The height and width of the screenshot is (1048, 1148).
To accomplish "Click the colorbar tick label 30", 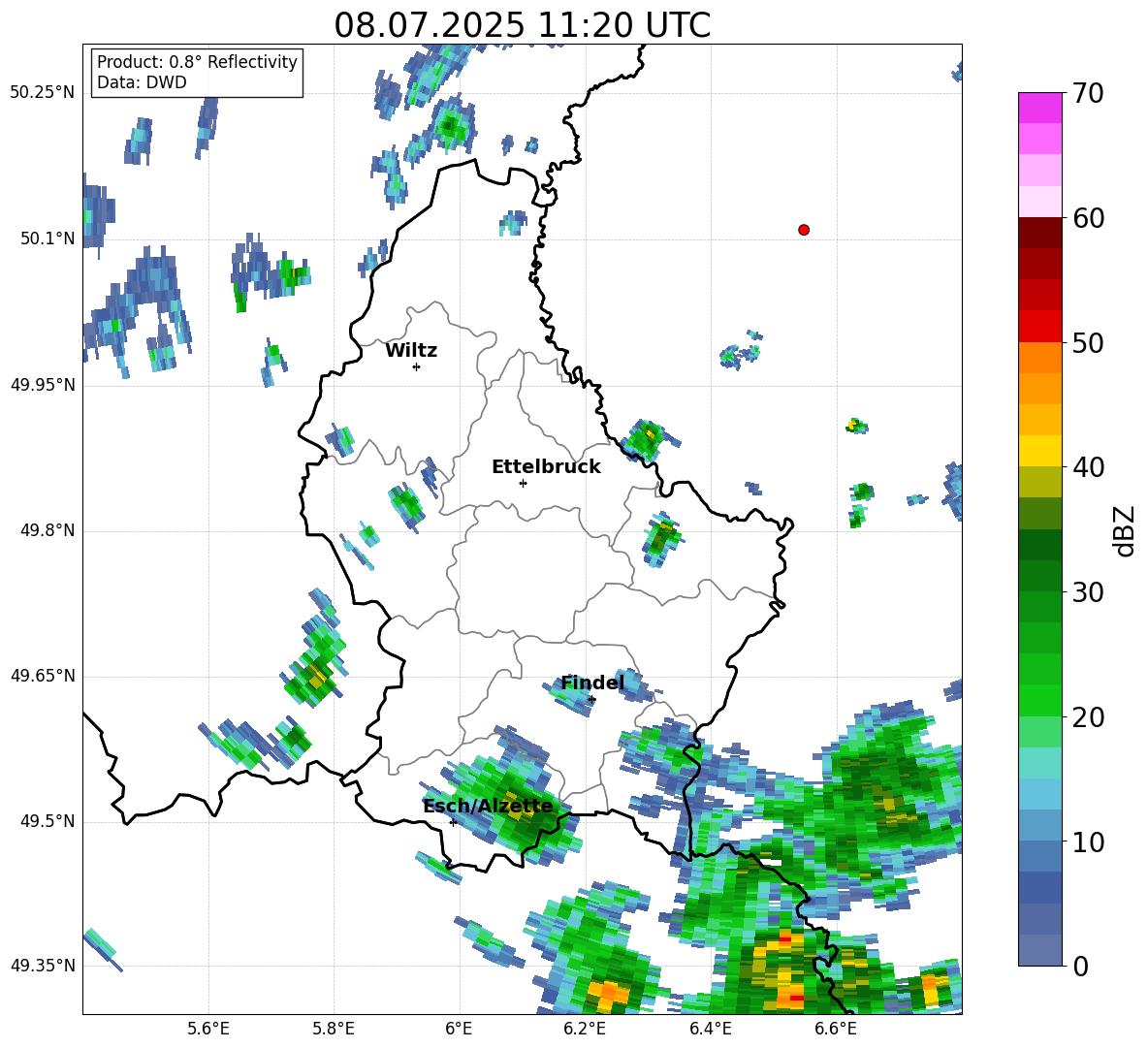I will pyautogui.click(x=1088, y=592).
